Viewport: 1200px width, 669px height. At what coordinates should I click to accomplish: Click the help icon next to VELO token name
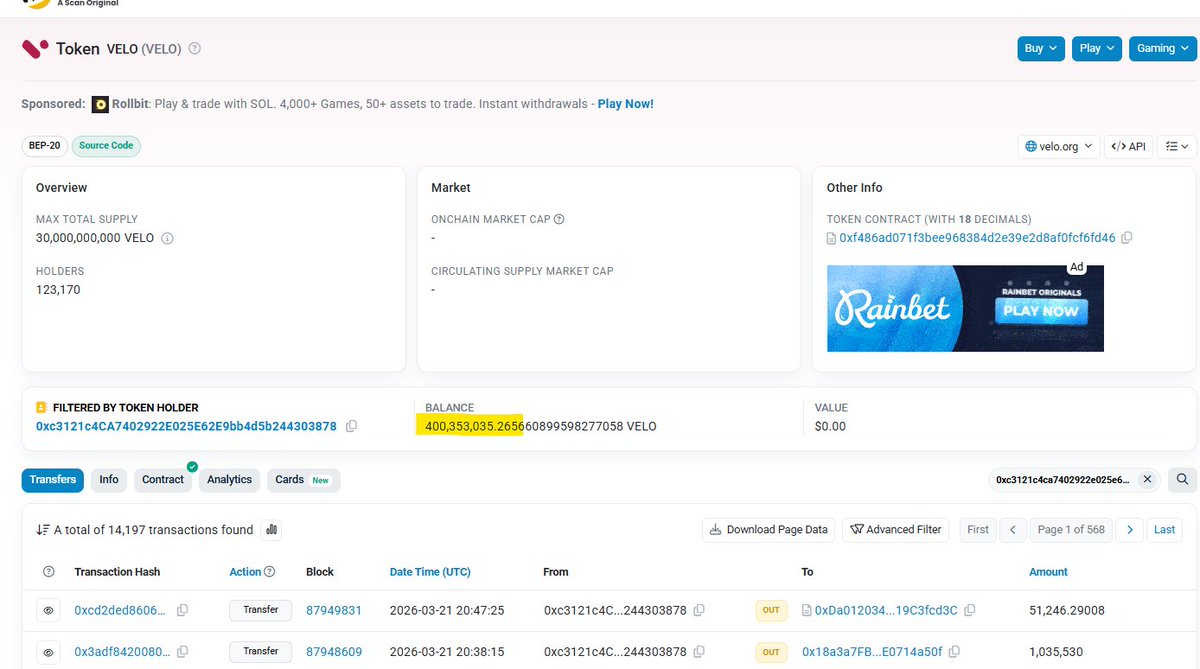point(195,48)
